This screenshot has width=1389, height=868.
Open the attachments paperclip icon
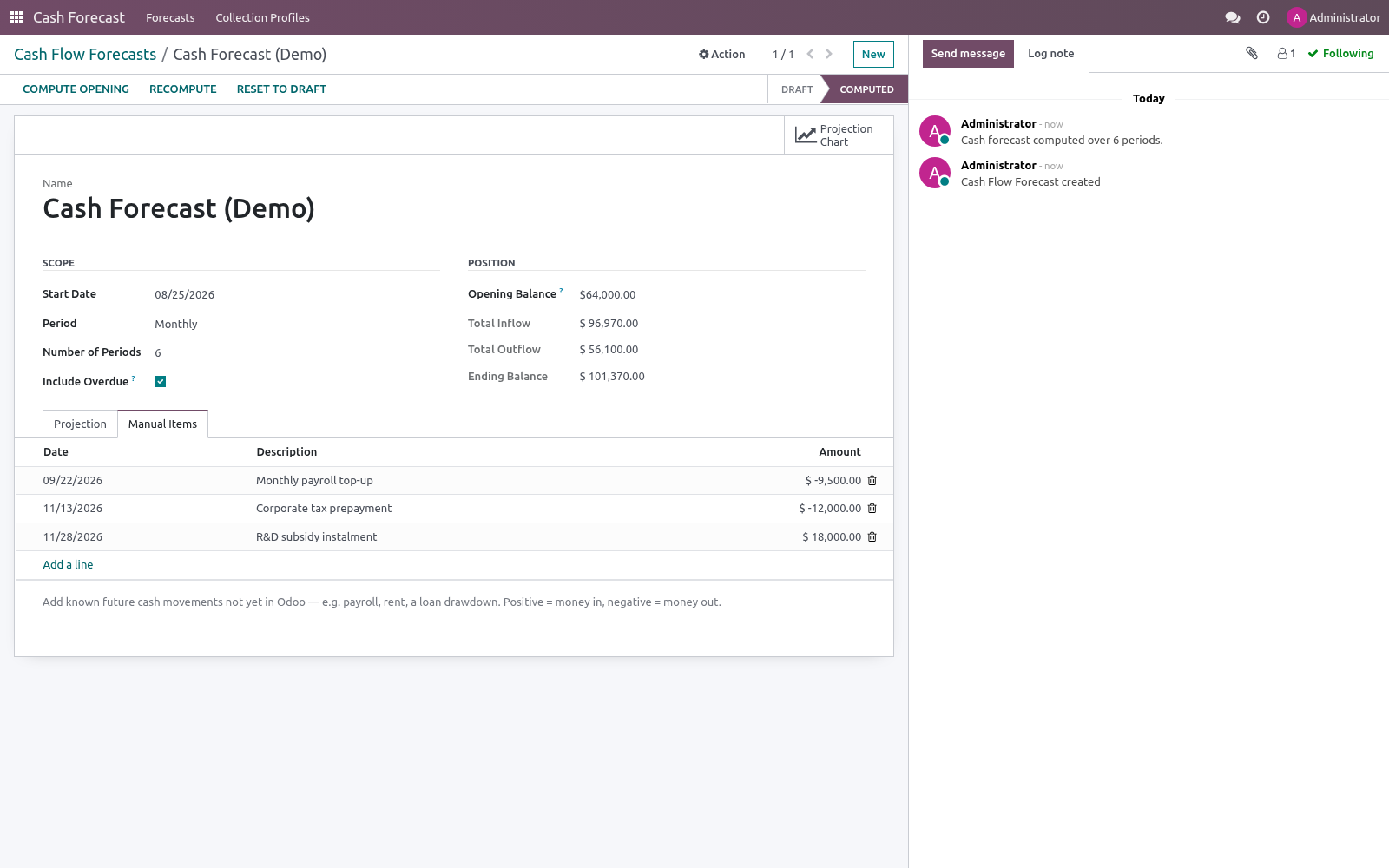[1252, 53]
